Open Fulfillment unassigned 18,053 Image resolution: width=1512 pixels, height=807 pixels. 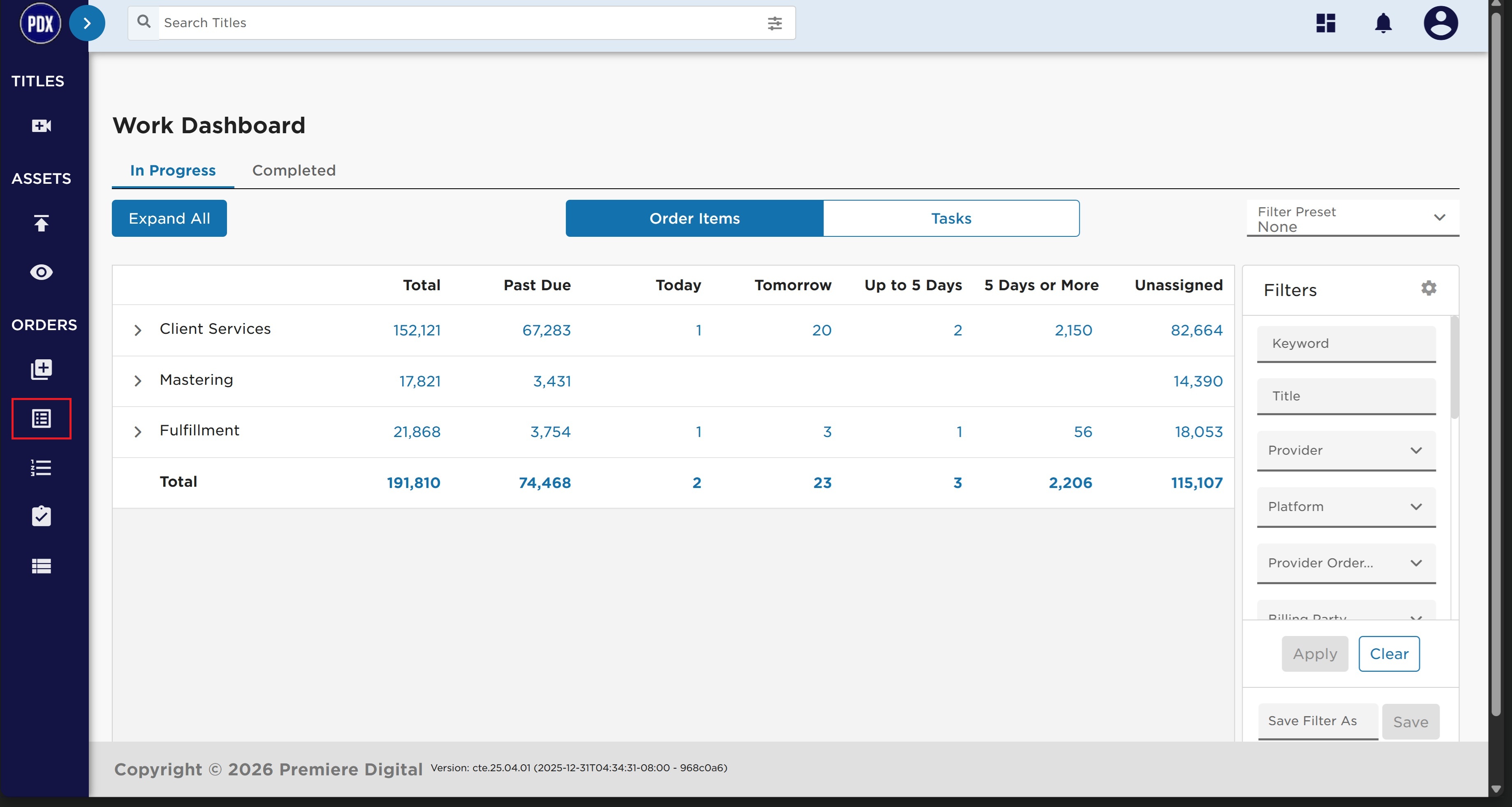(1199, 432)
